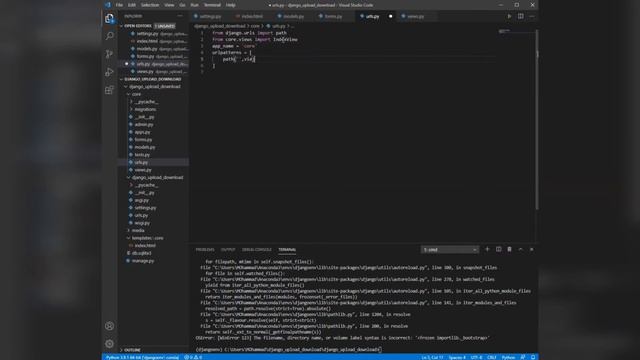Click errors and warnings count in status bar

(x=193, y=357)
